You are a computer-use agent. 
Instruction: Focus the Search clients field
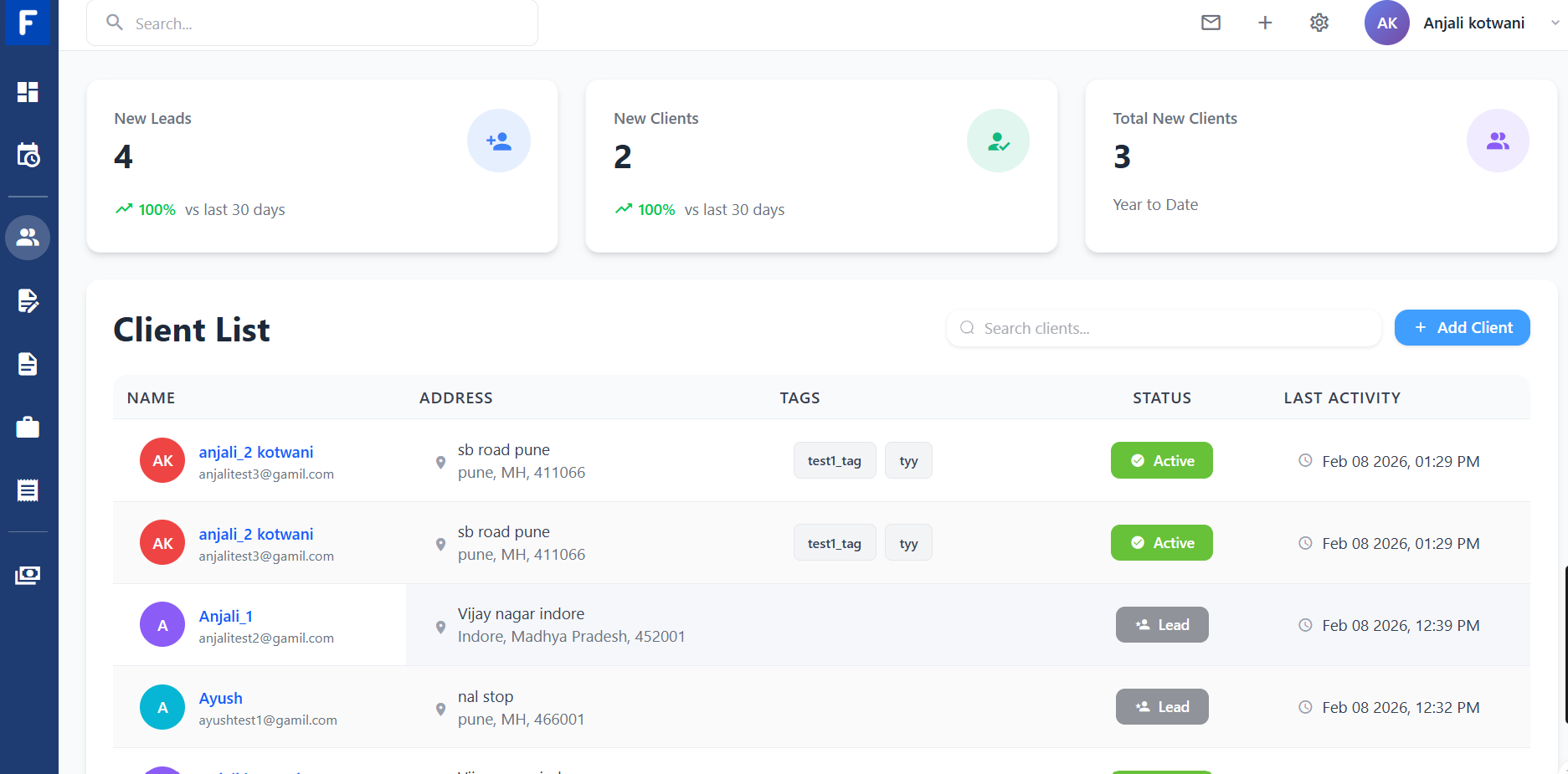point(1164,328)
